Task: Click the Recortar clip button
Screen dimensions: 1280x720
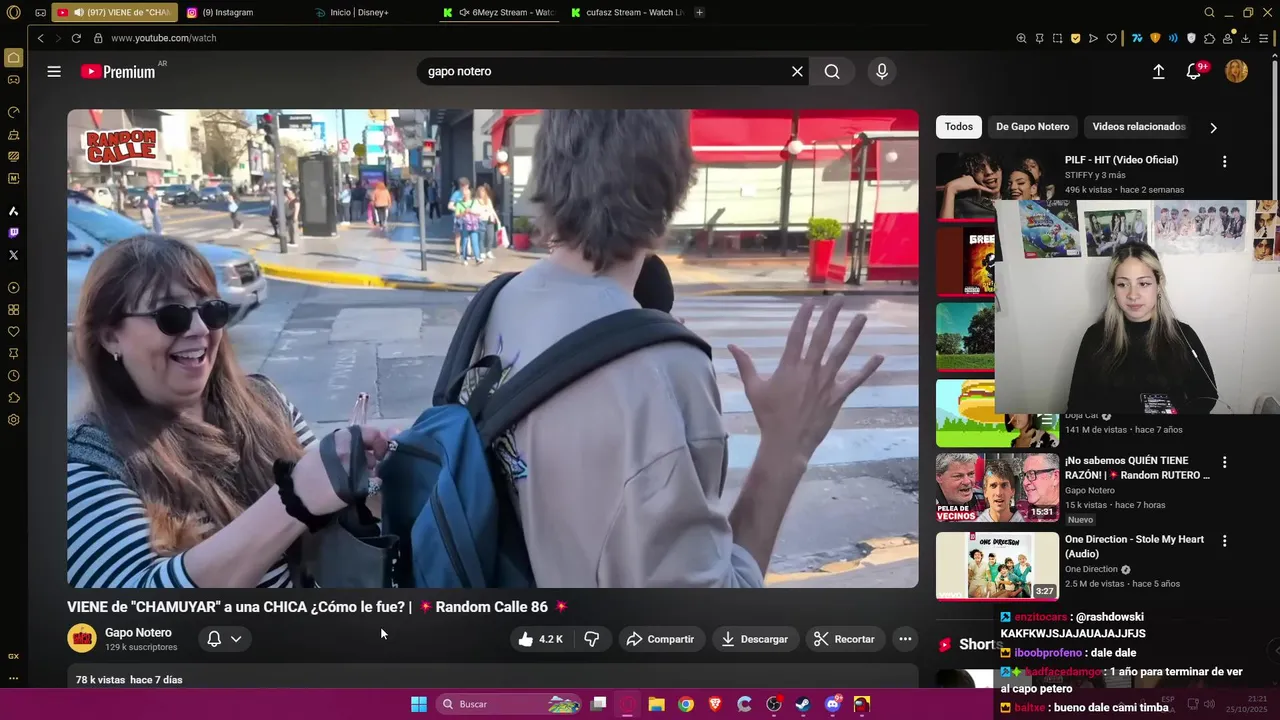Action: point(845,639)
